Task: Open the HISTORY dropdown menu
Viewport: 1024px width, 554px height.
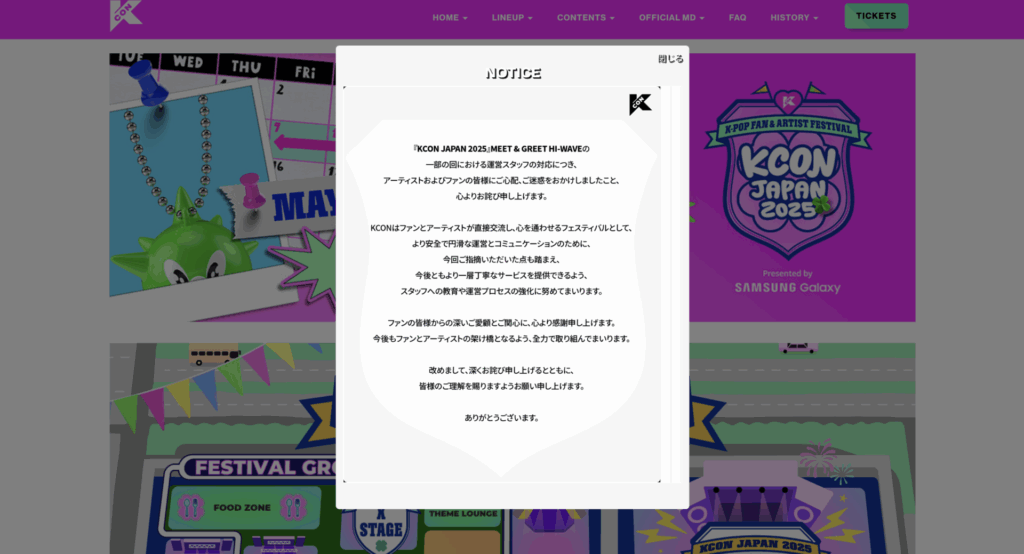Action: pyautogui.click(x=793, y=18)
